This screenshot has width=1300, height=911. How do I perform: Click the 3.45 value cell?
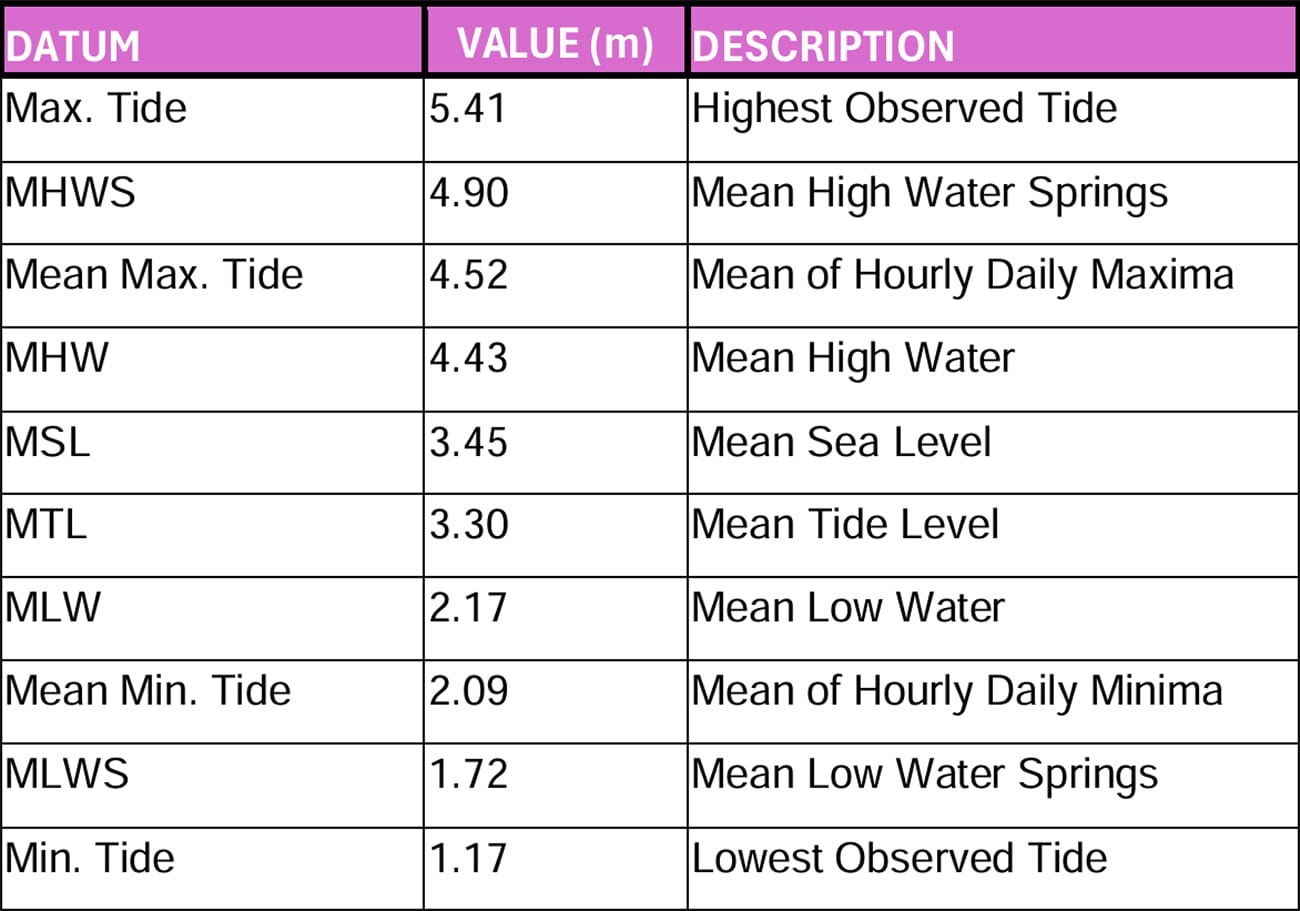[x=468, y=441]
